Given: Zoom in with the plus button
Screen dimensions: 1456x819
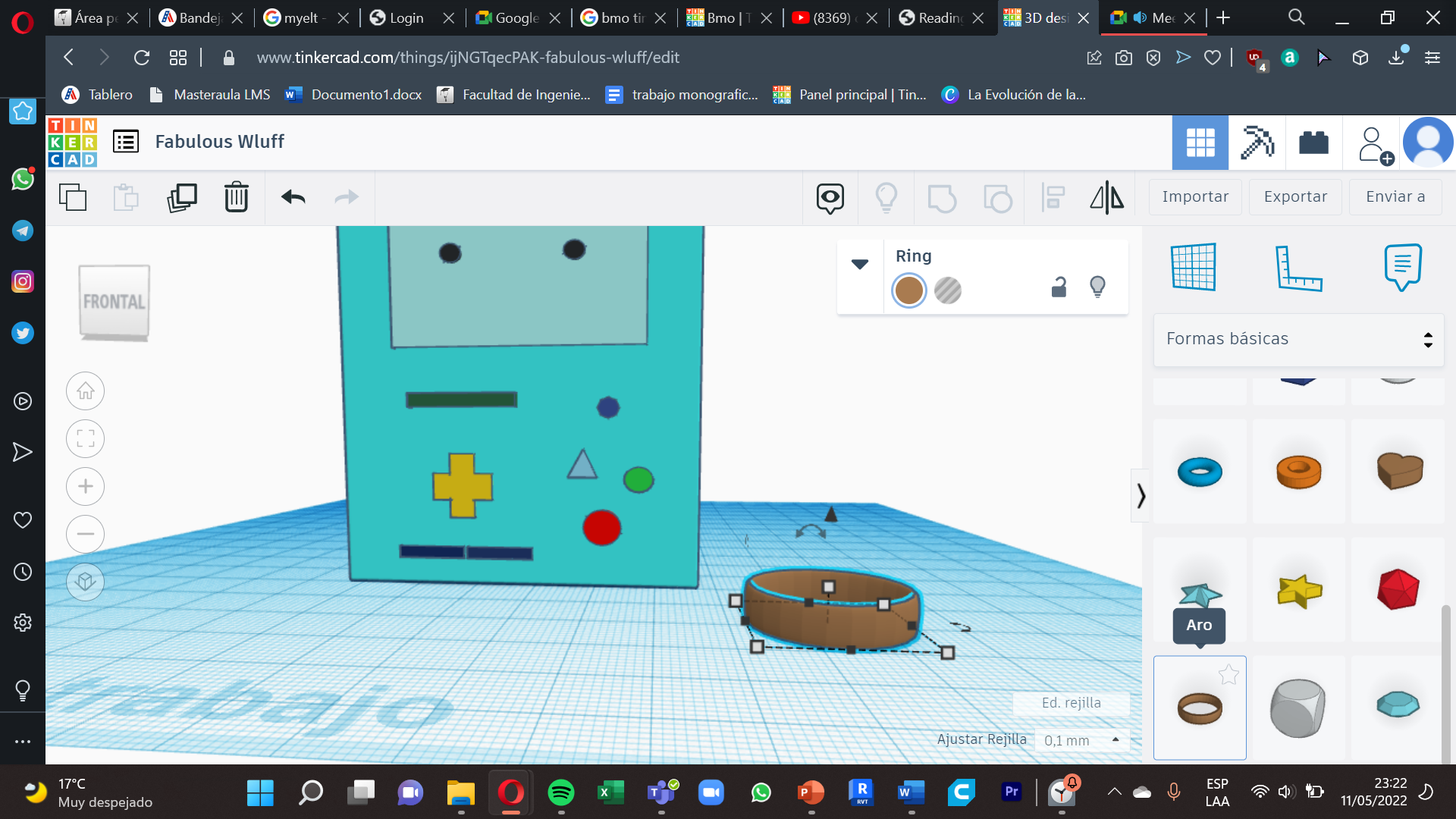Looking at the screenshot, I should pos(86,487).
